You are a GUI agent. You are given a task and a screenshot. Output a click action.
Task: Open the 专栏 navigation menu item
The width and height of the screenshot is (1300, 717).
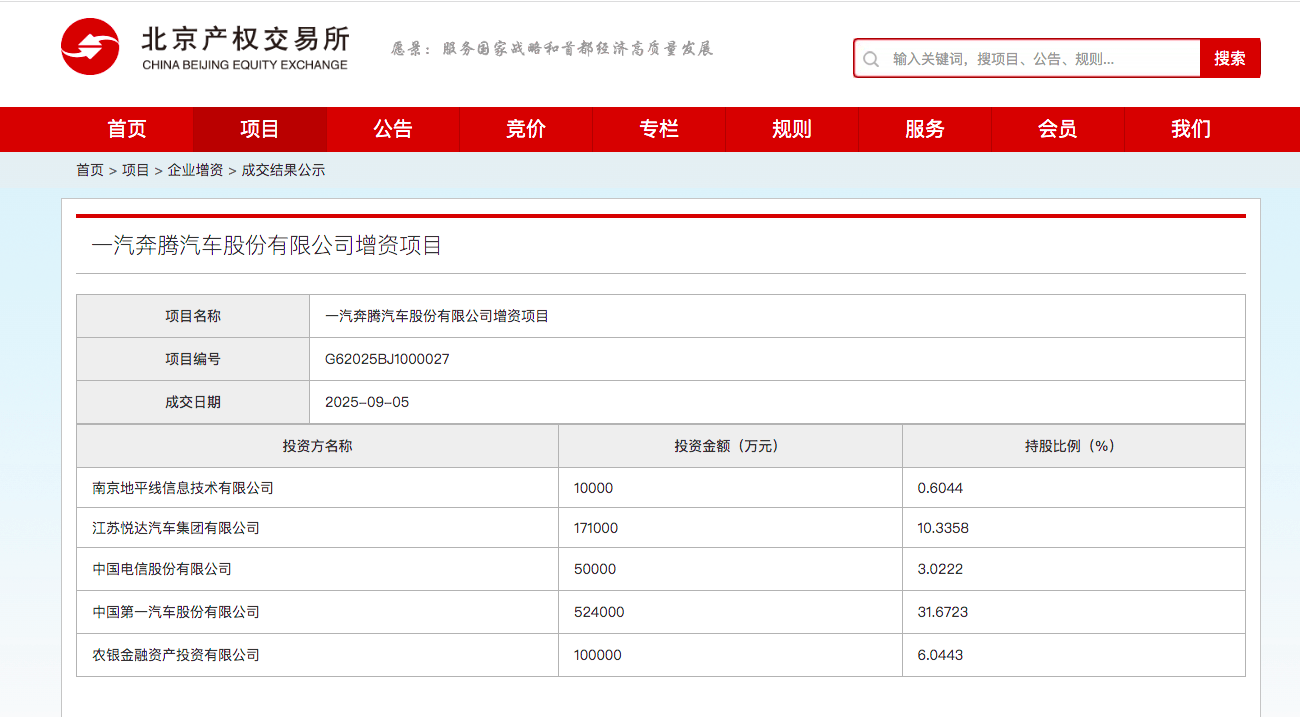[658, 129]
